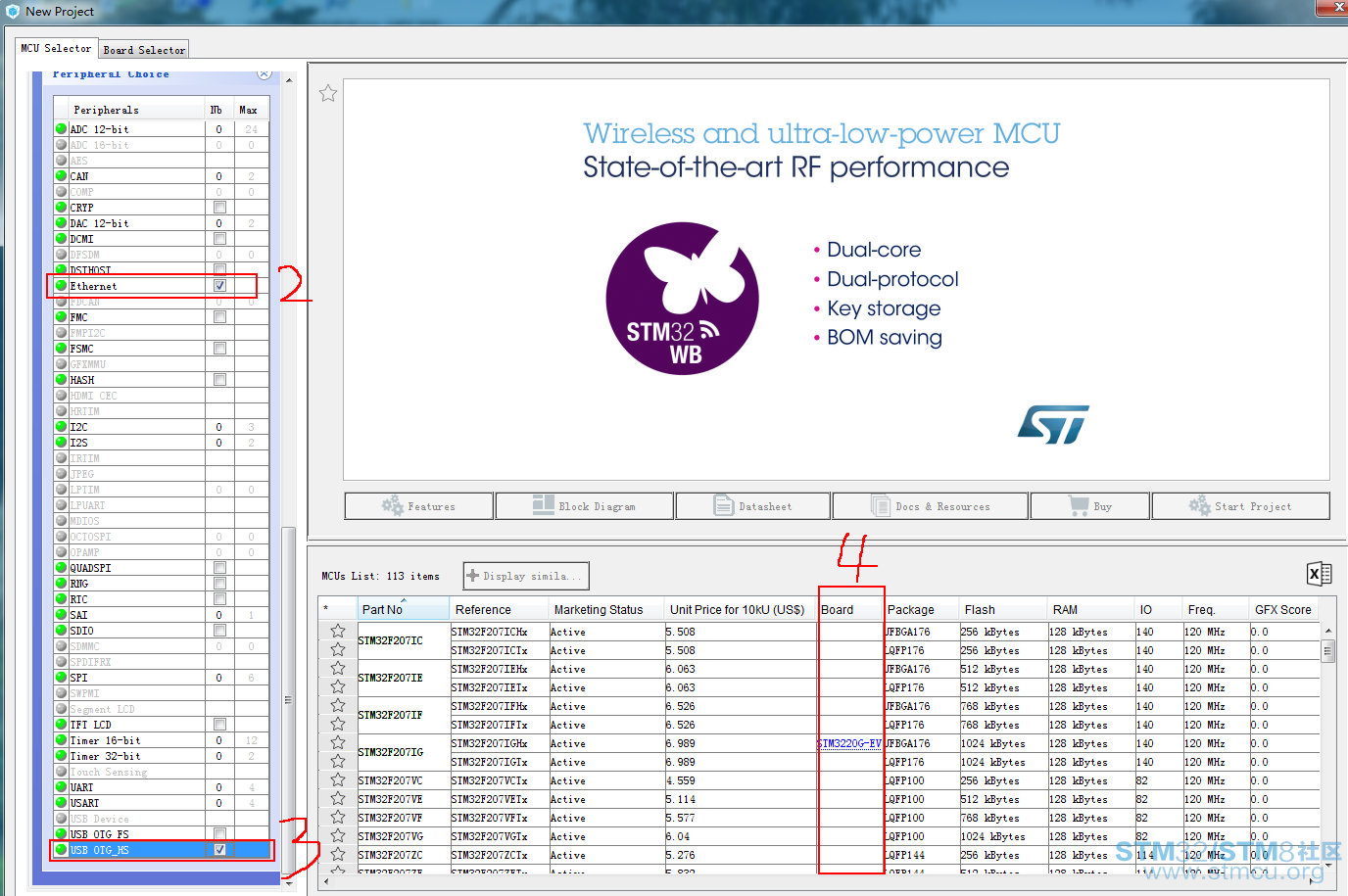This screenshot has width=1348, height=896.
Task: Enable the CRYP peripheral checkbox
Action: (219, 208)
